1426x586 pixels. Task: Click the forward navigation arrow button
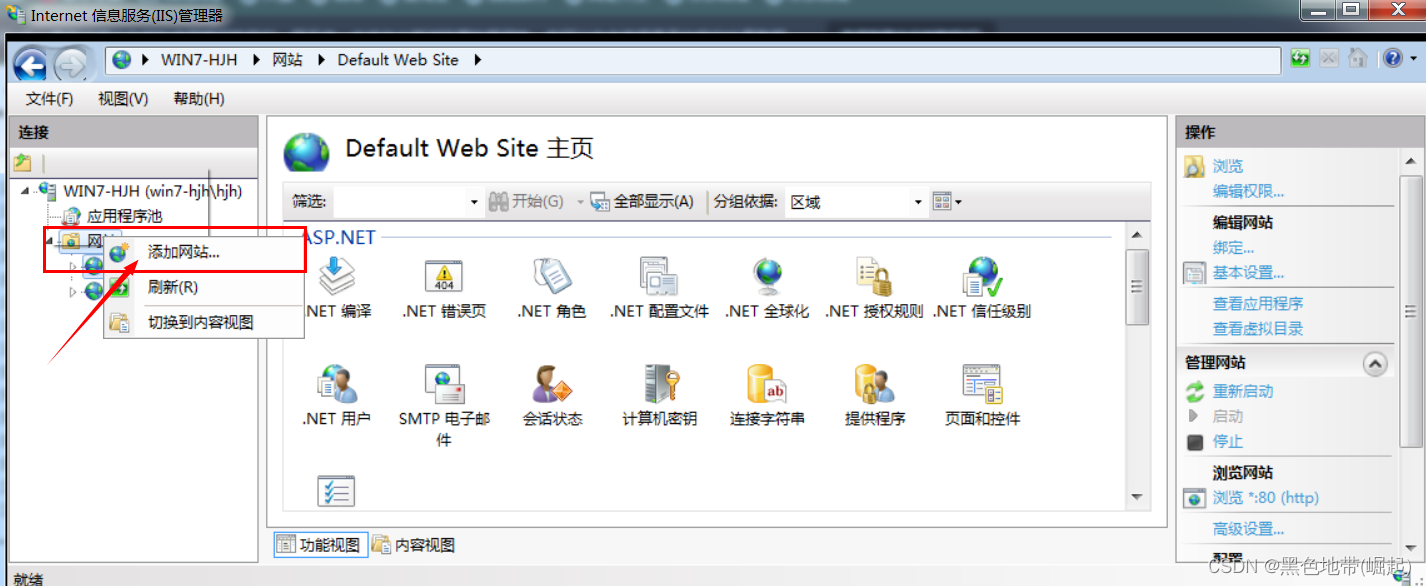tap(70, 65)
